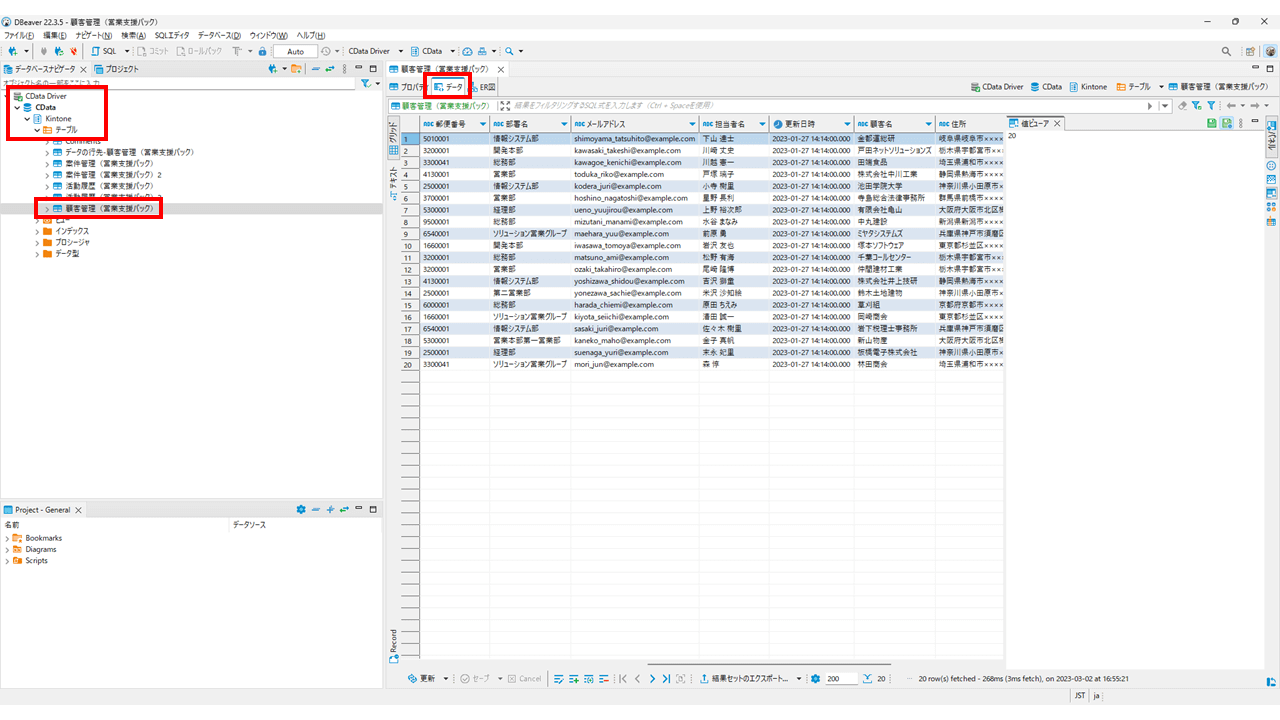Image resolution: width=1280 pixels, height=720 pixels.
Task: Toggle Auto commit mode button
Action: coord(294,51)
